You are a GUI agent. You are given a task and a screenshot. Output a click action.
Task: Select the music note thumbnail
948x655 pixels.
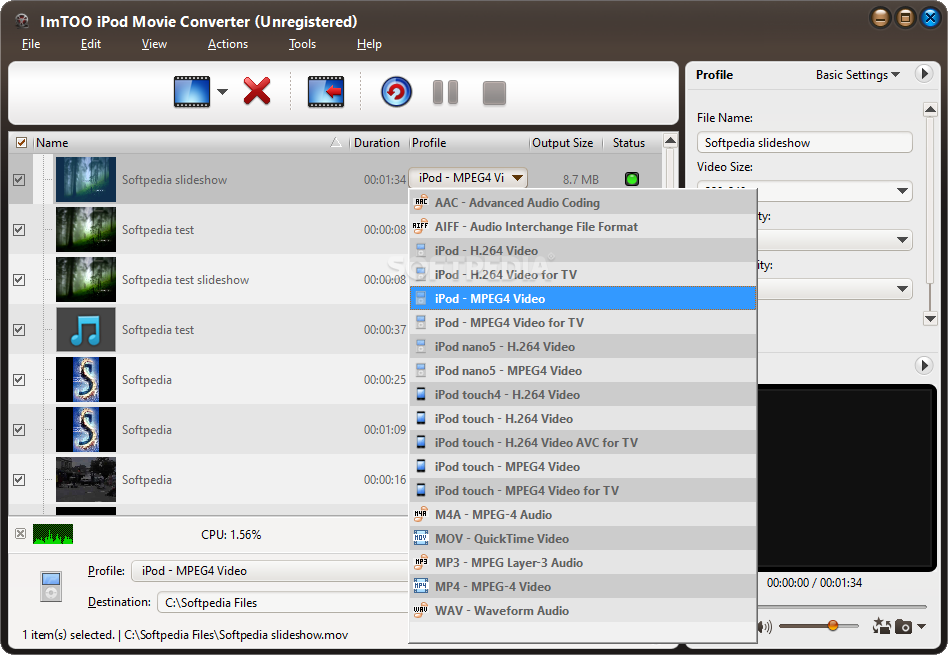(x=86, y=330)
